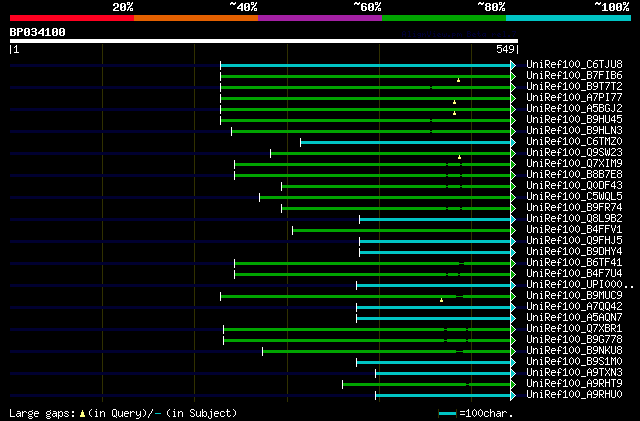The image size is (640, 421).
Task: Click the red 20% identity color segment
Action: (72, 18)
